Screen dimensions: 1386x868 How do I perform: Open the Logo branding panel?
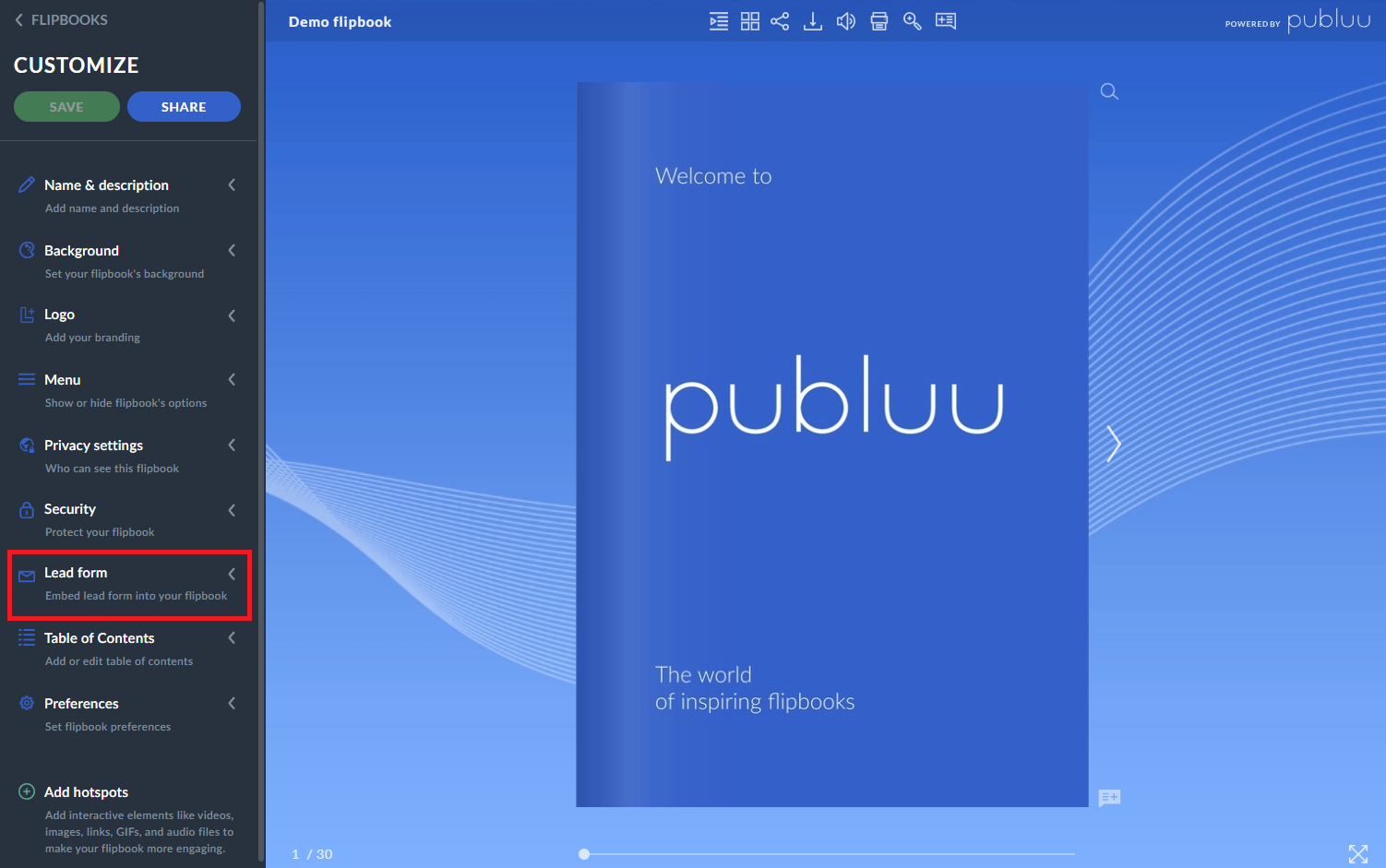(128, 325)
